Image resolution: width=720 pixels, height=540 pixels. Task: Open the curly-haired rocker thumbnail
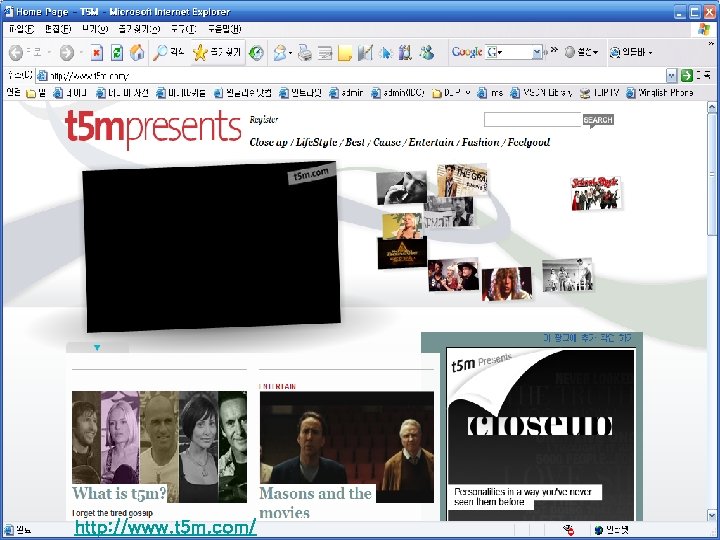[507, 284]
